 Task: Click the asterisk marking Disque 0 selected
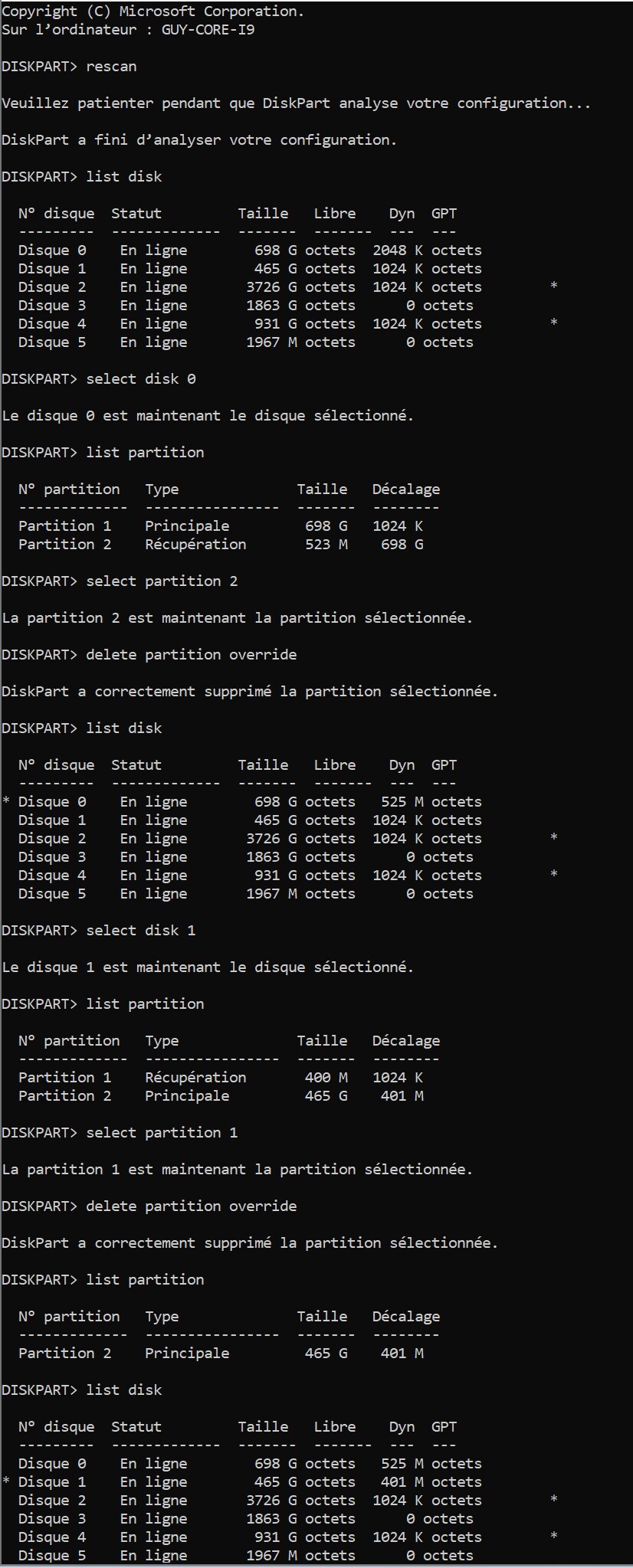pos(6,802)
